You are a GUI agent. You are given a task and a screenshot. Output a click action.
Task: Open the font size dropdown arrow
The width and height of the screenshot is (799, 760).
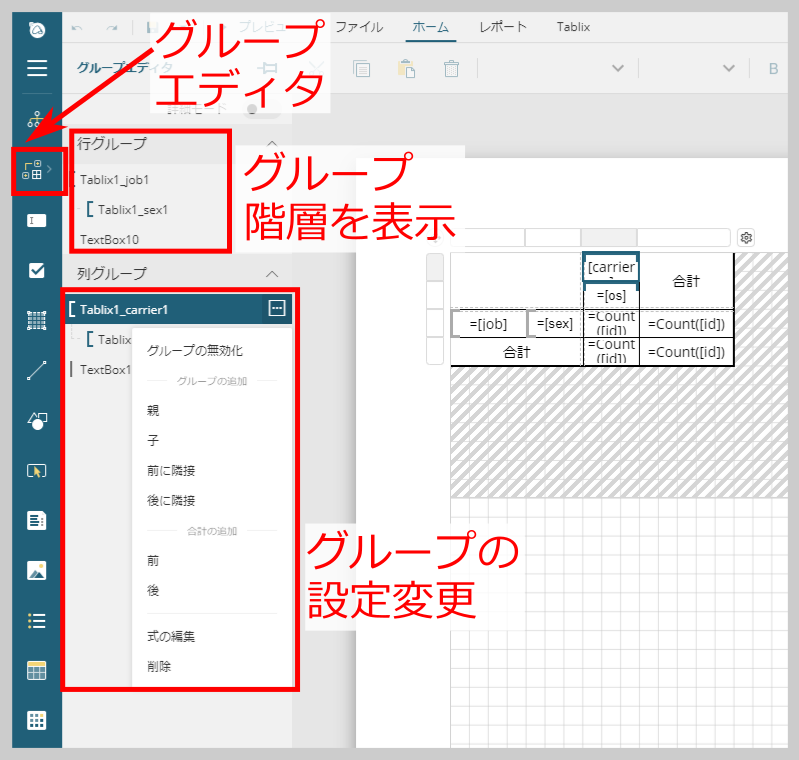(x=729, y=68)
